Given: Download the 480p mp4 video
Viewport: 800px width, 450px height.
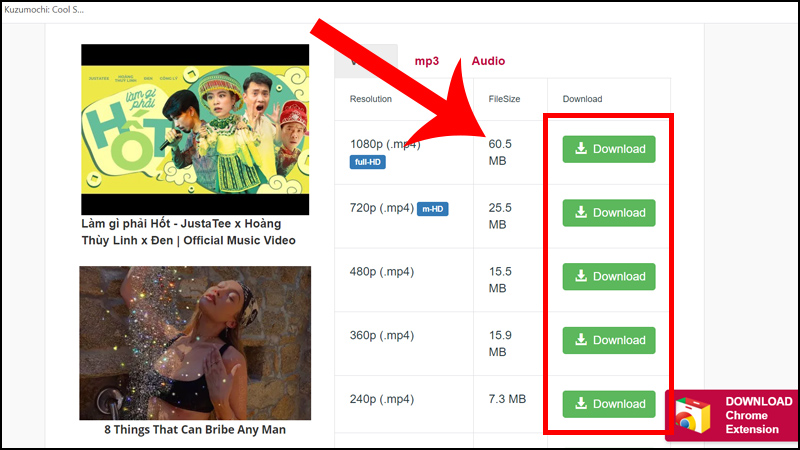Looking at the screenshot, I should pos(609,277).
